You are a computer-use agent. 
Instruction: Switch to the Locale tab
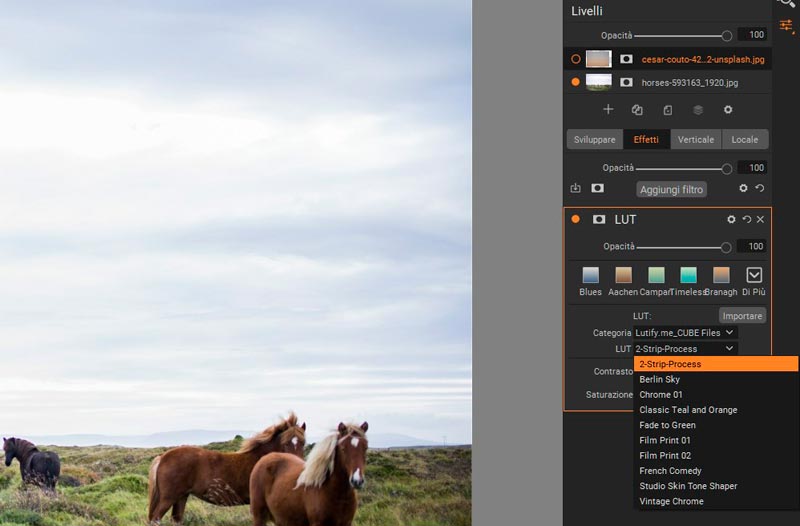745,139
